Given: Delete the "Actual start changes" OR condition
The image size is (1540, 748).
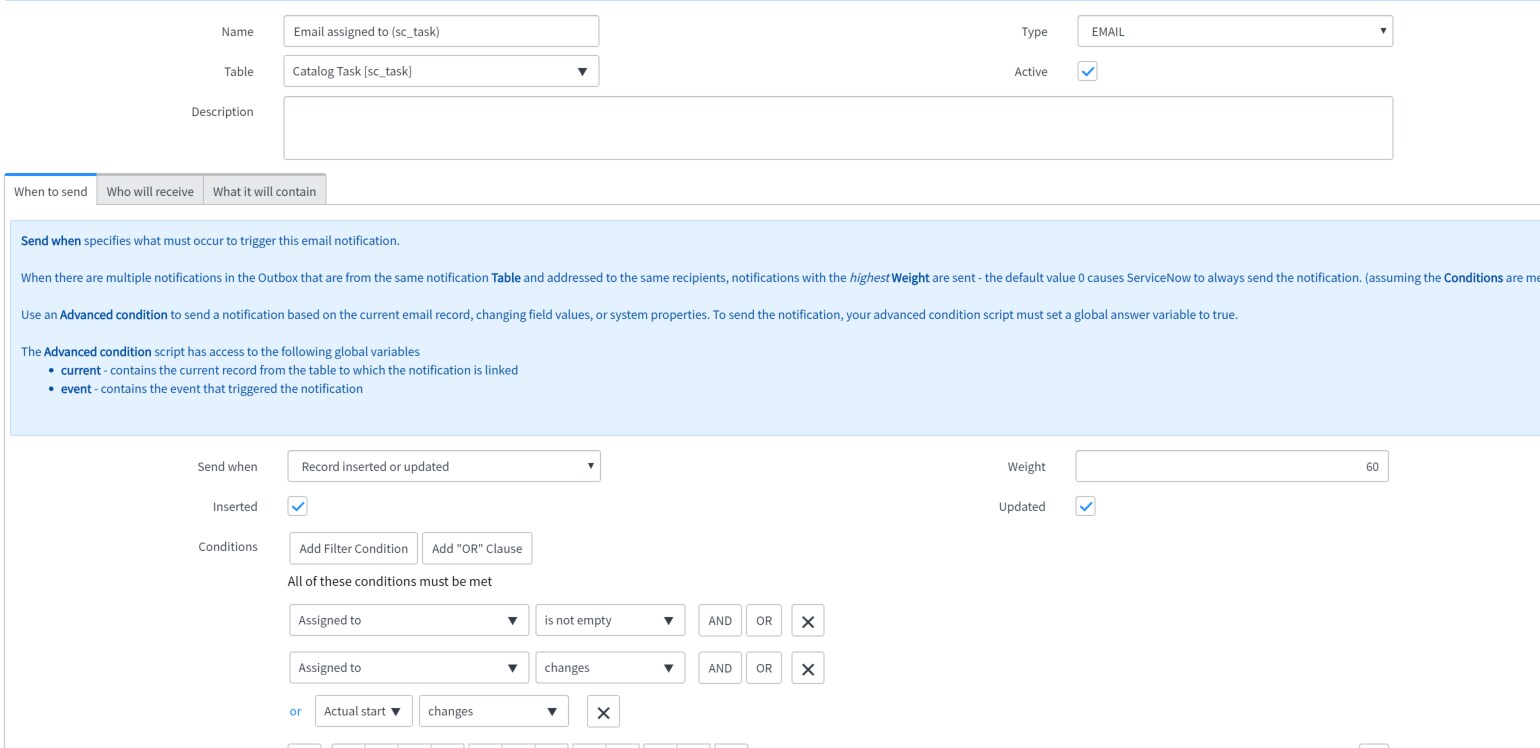Looking at the screenshot, I should pyautogui.click(x=603, y=712).
